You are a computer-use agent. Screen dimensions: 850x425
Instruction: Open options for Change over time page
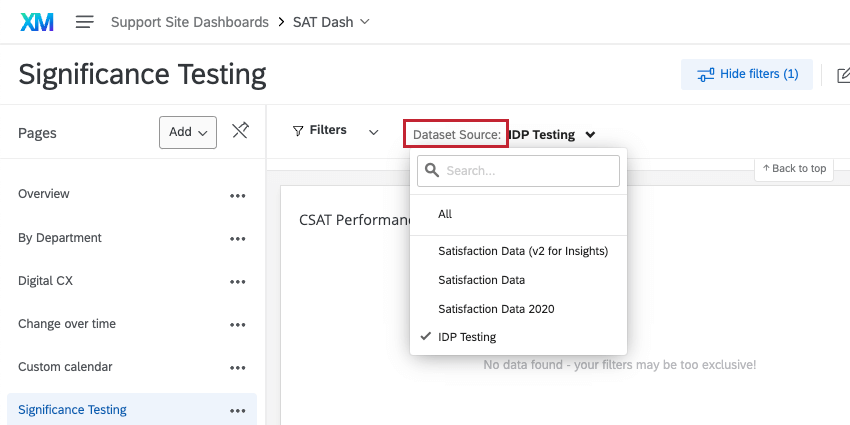tap(238, 325)
